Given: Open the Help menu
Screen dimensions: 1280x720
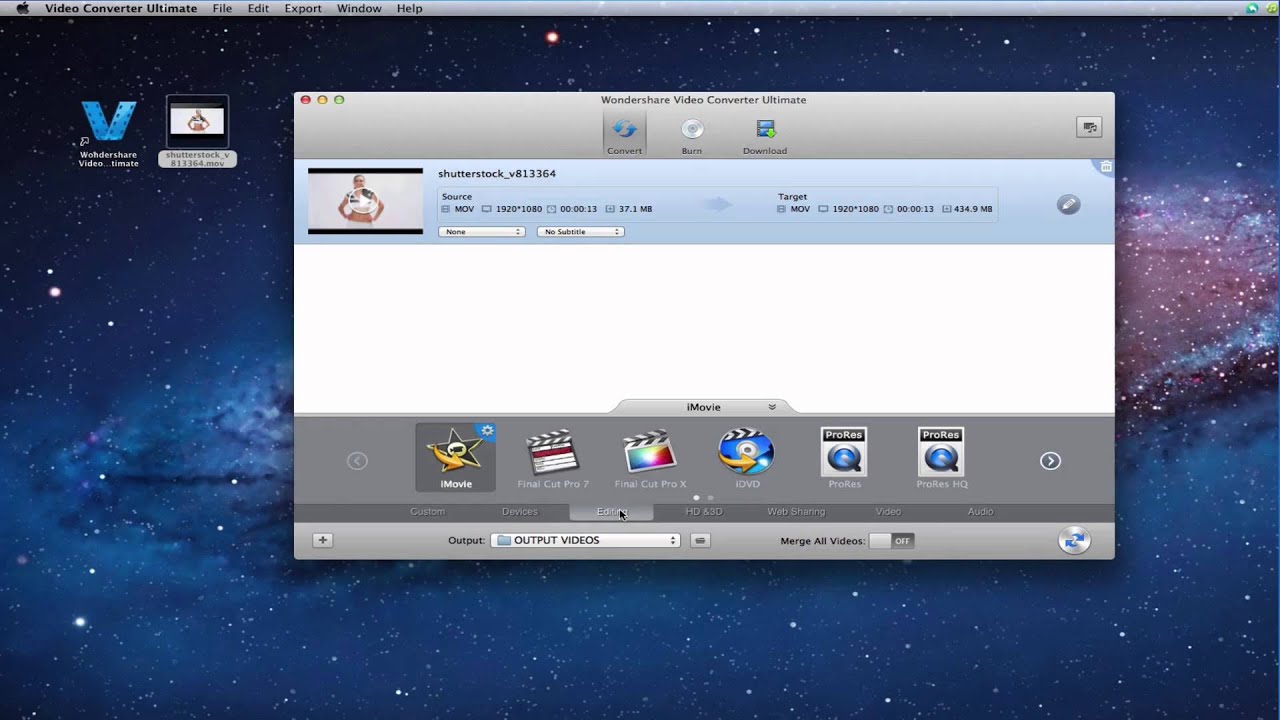Looking at the screenshot, I should [x=410, y=8].
